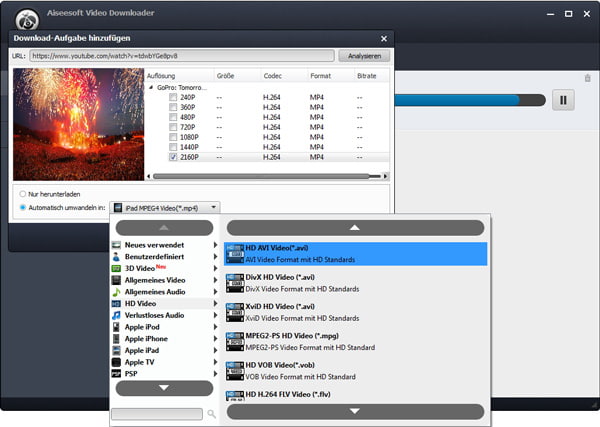Screen dimensions: 600x427
Task: Click the Aiseesoft app logo icon
Action: [27, 21]
